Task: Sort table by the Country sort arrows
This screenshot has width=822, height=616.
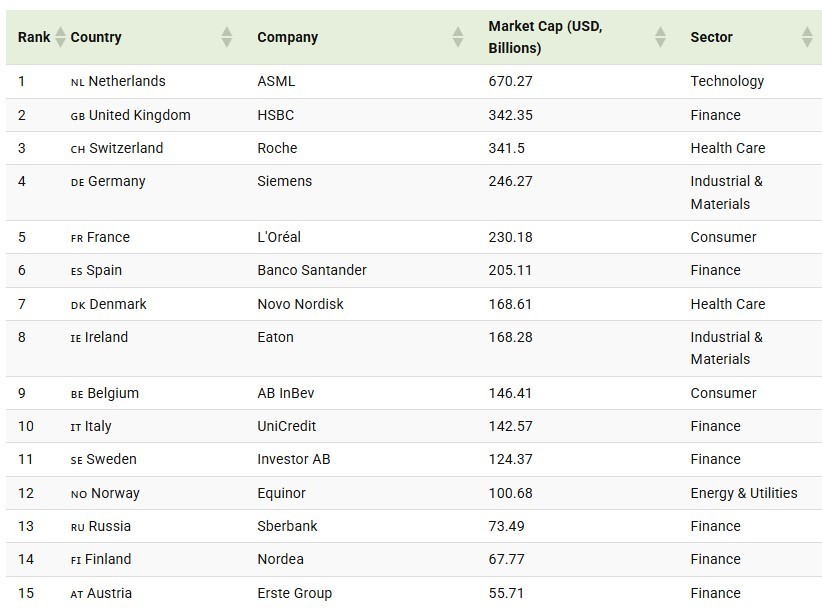Action: point(226,37)
